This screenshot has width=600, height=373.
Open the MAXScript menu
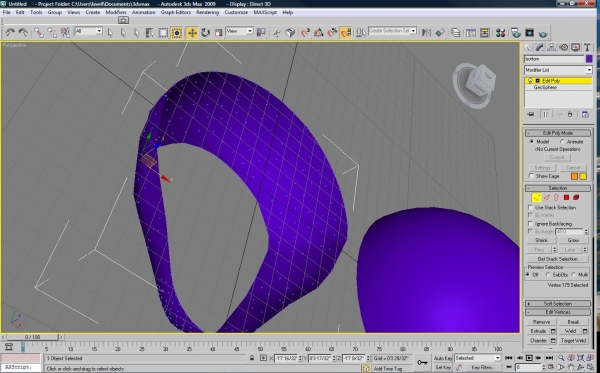(x=265, y=12)
